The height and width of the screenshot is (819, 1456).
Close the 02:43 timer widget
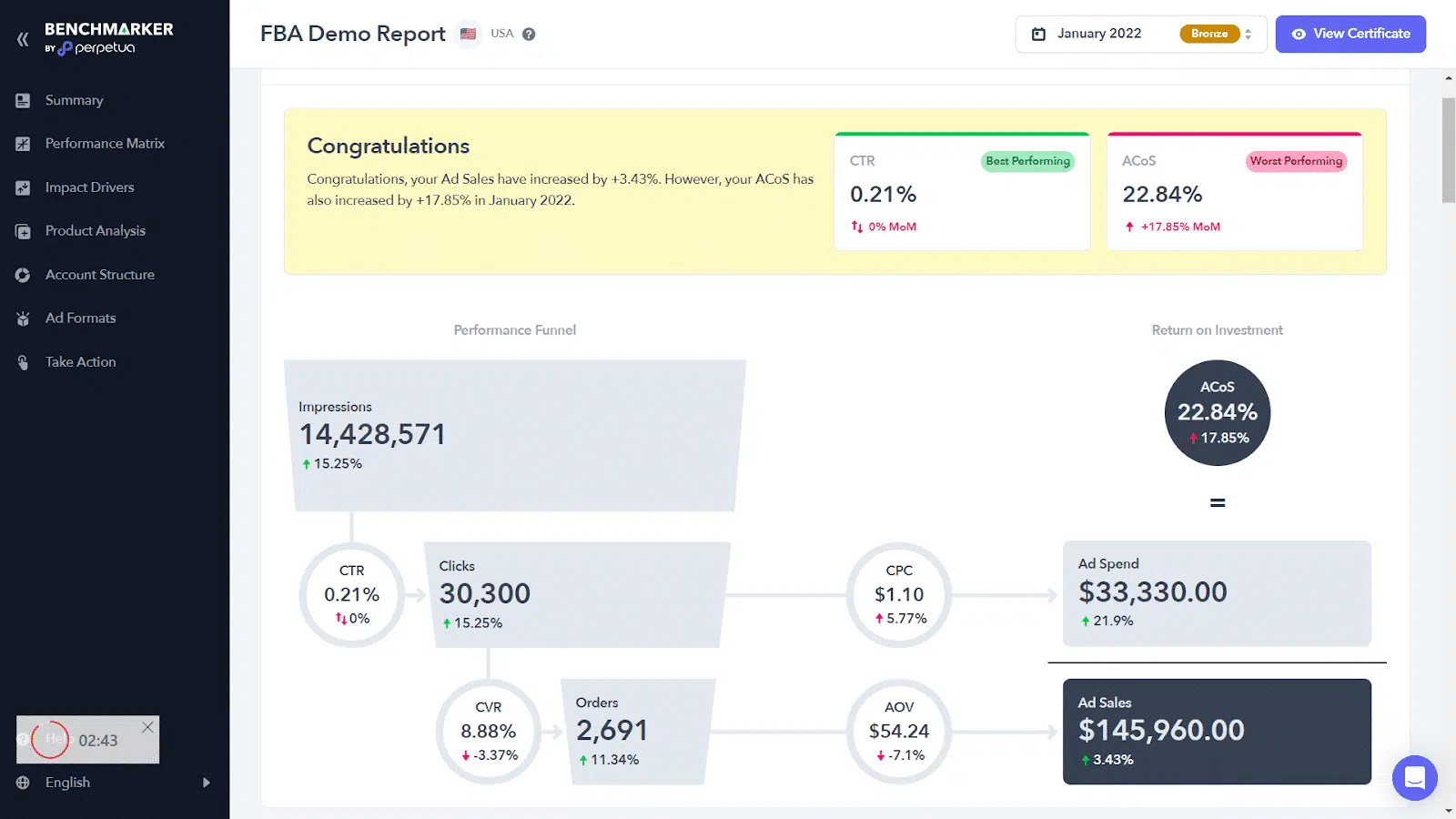pos(147,727)
